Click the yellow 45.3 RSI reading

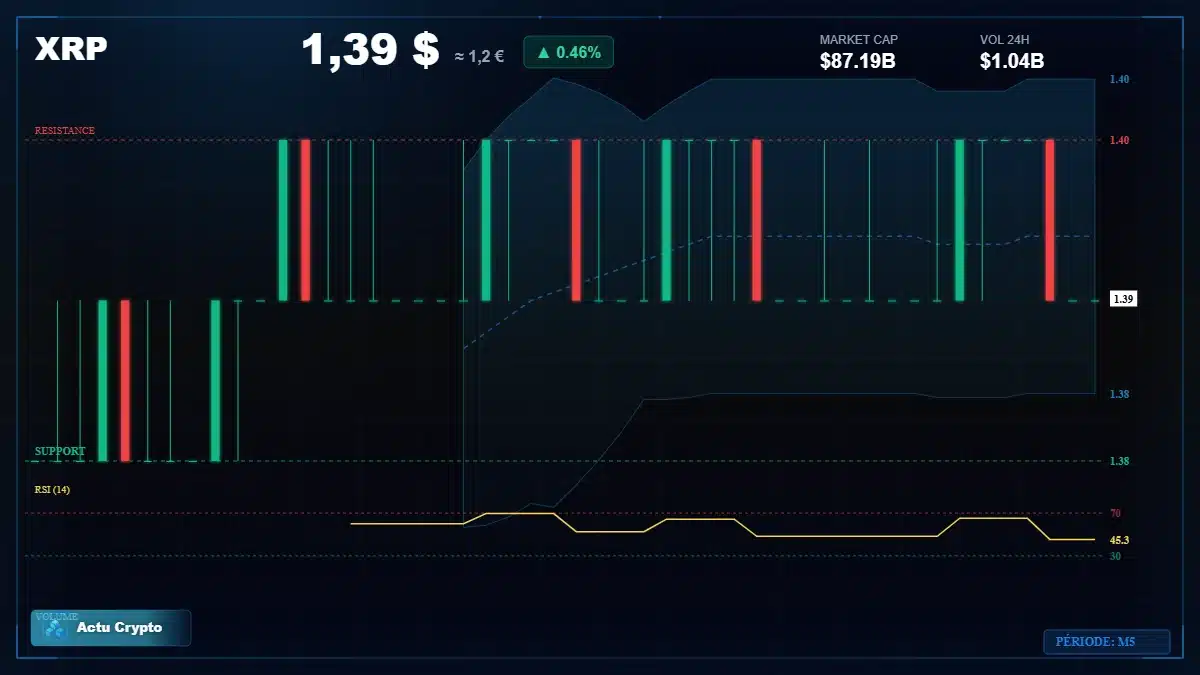coord(1119,540)
